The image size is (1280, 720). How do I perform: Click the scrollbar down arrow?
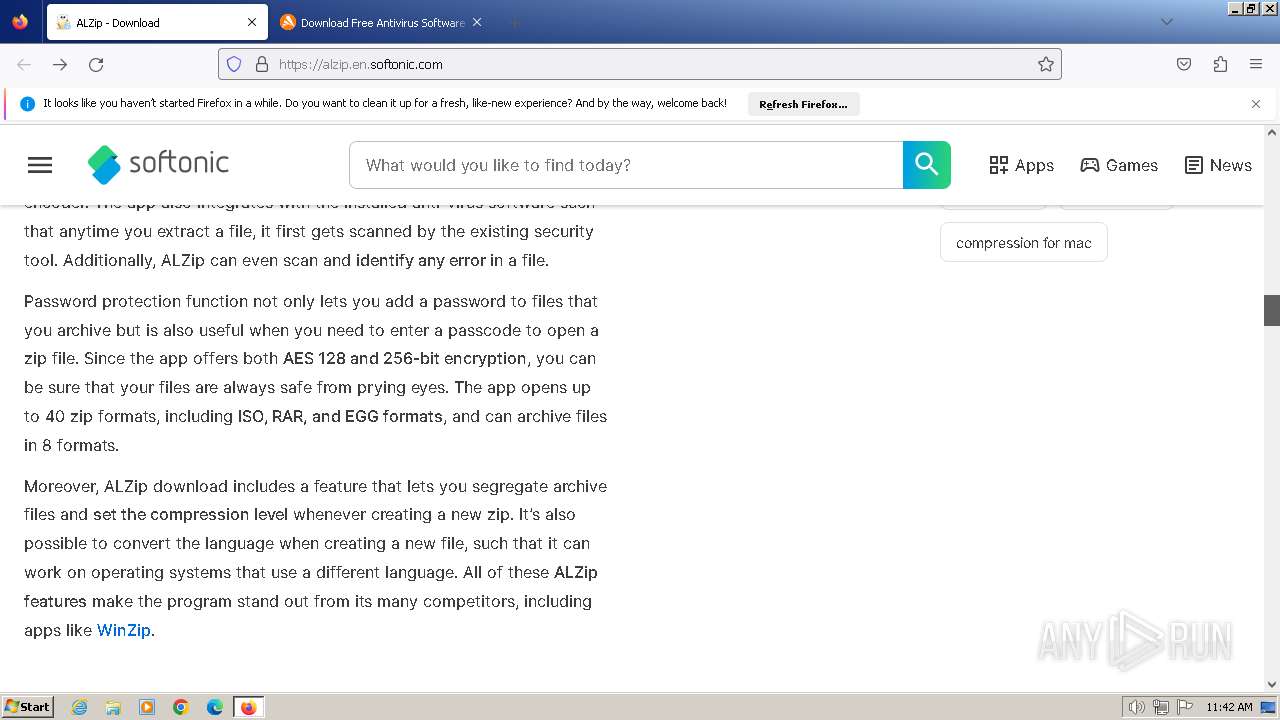coord(1272,684)
